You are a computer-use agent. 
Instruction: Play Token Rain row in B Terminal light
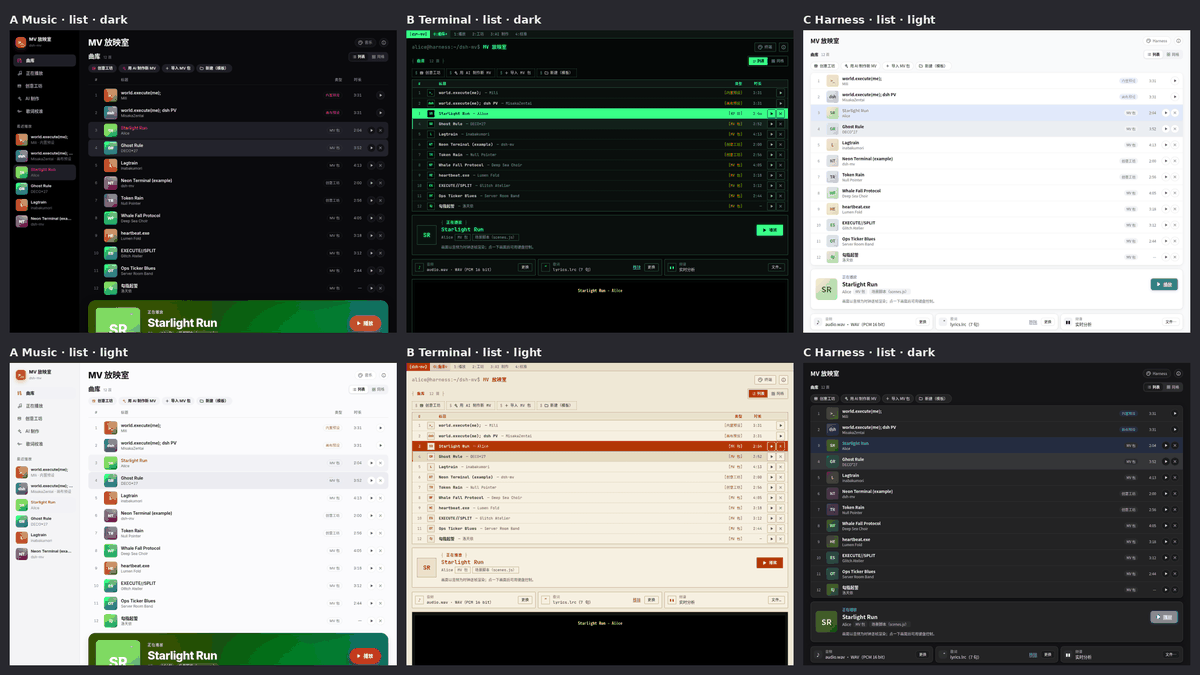(x=773, y=487)
